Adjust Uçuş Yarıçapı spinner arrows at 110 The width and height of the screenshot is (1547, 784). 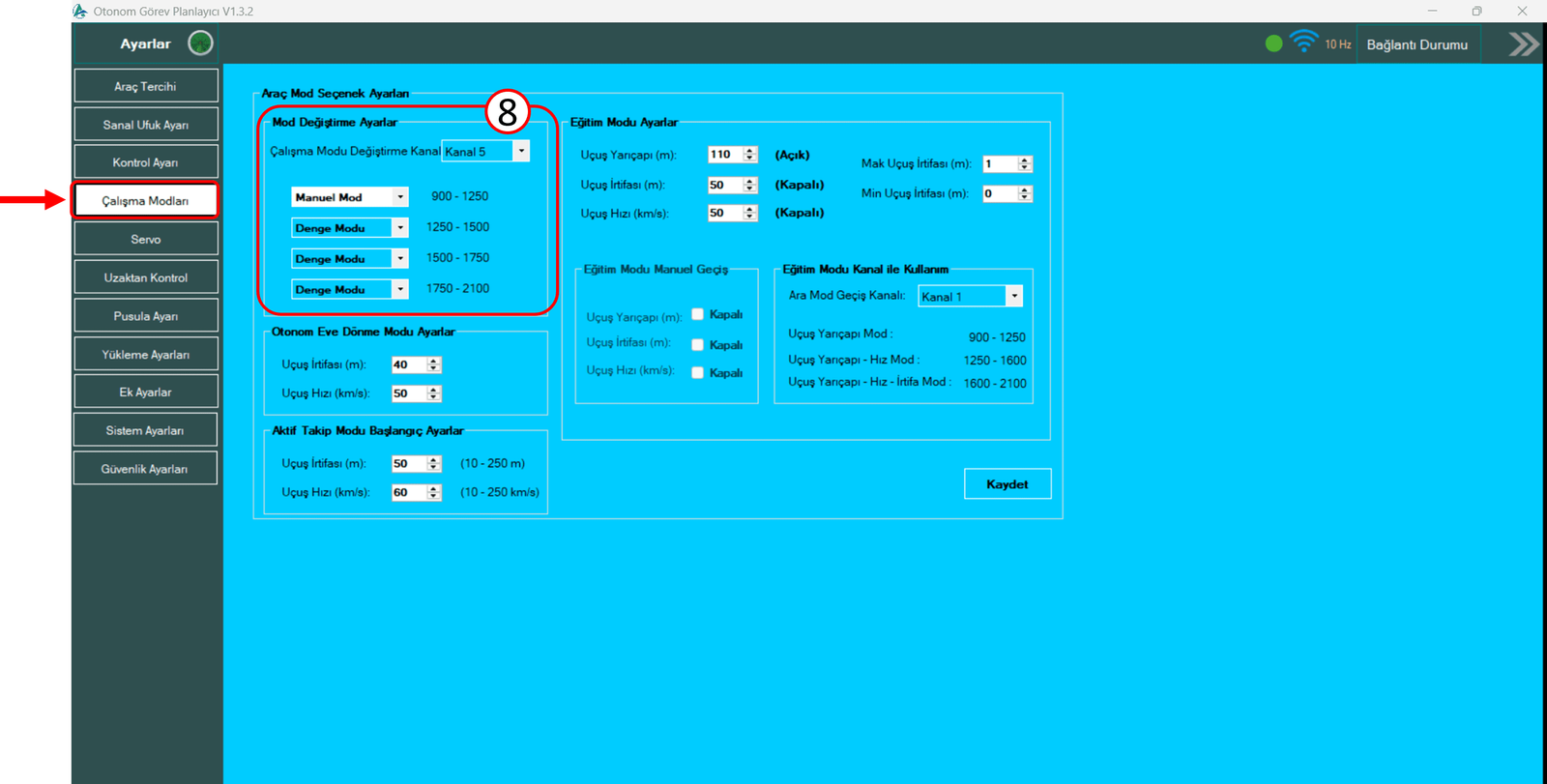(750, 155)
